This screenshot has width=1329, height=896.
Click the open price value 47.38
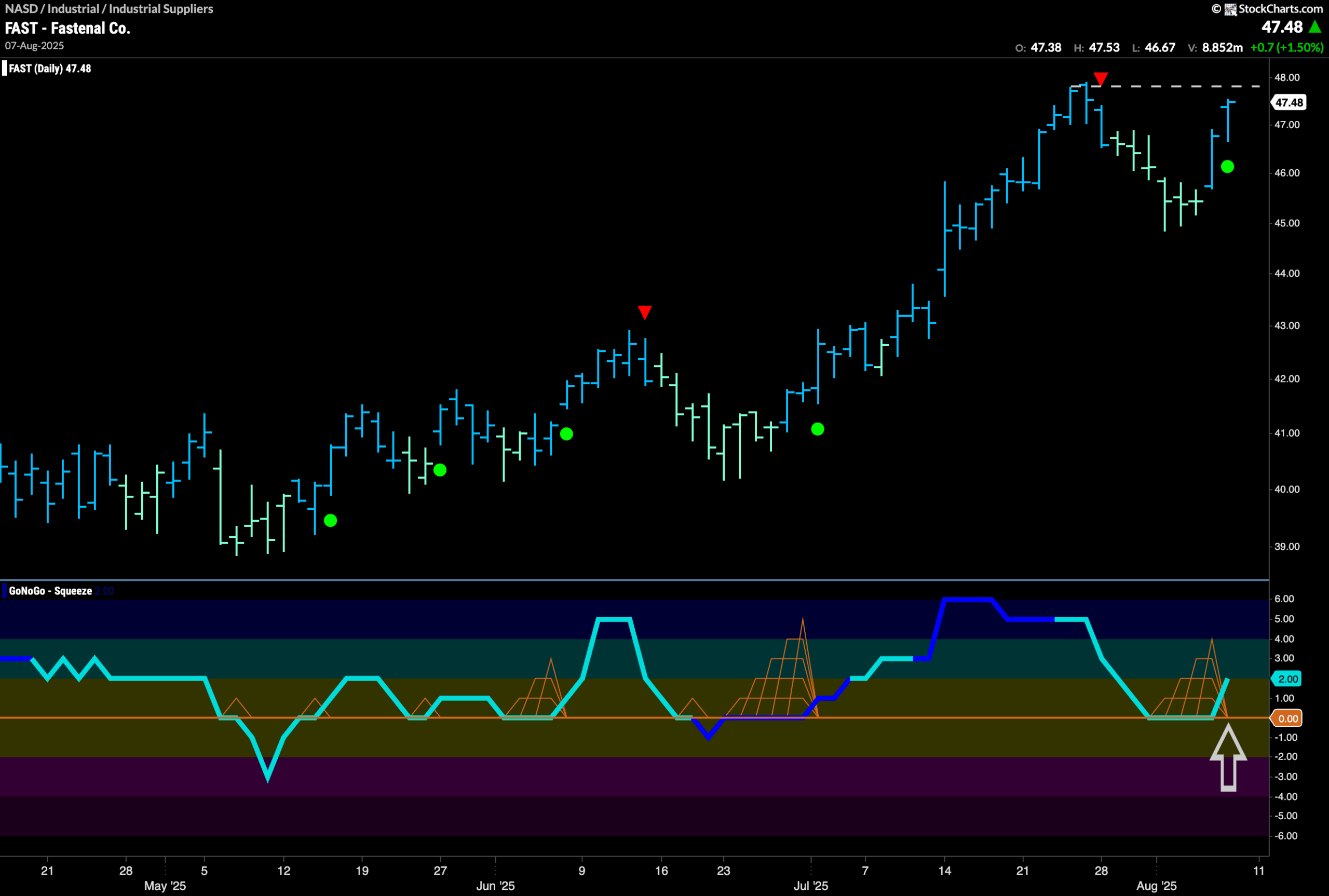pyautogui.click(x=1046, y=48)
